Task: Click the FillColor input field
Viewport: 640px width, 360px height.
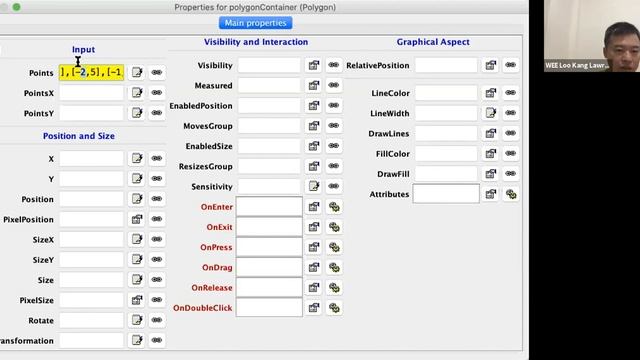Action: point(446,153)
